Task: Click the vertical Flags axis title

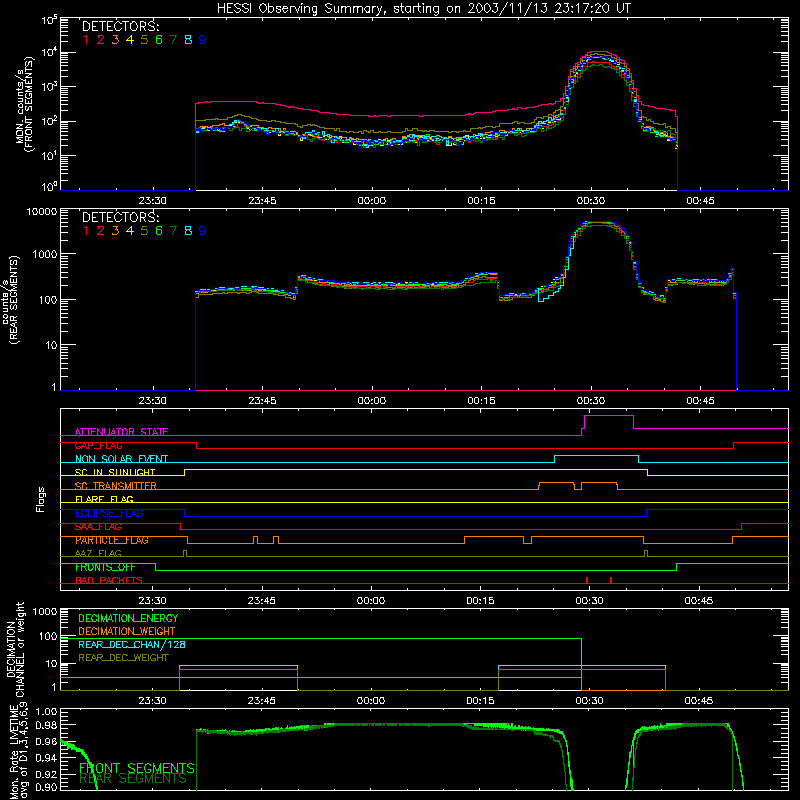Action: pos(41,499)
